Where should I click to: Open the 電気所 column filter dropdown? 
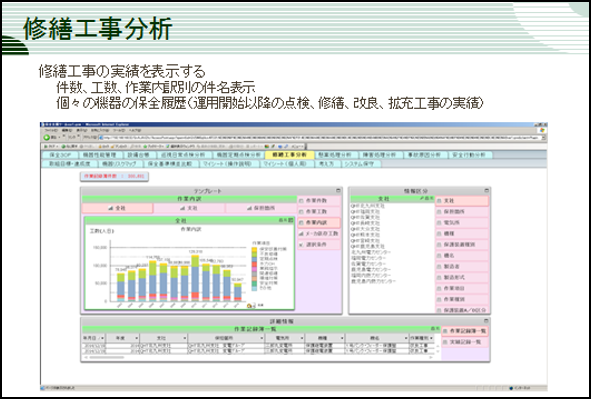pyautogui.click(x=302, y=338)
